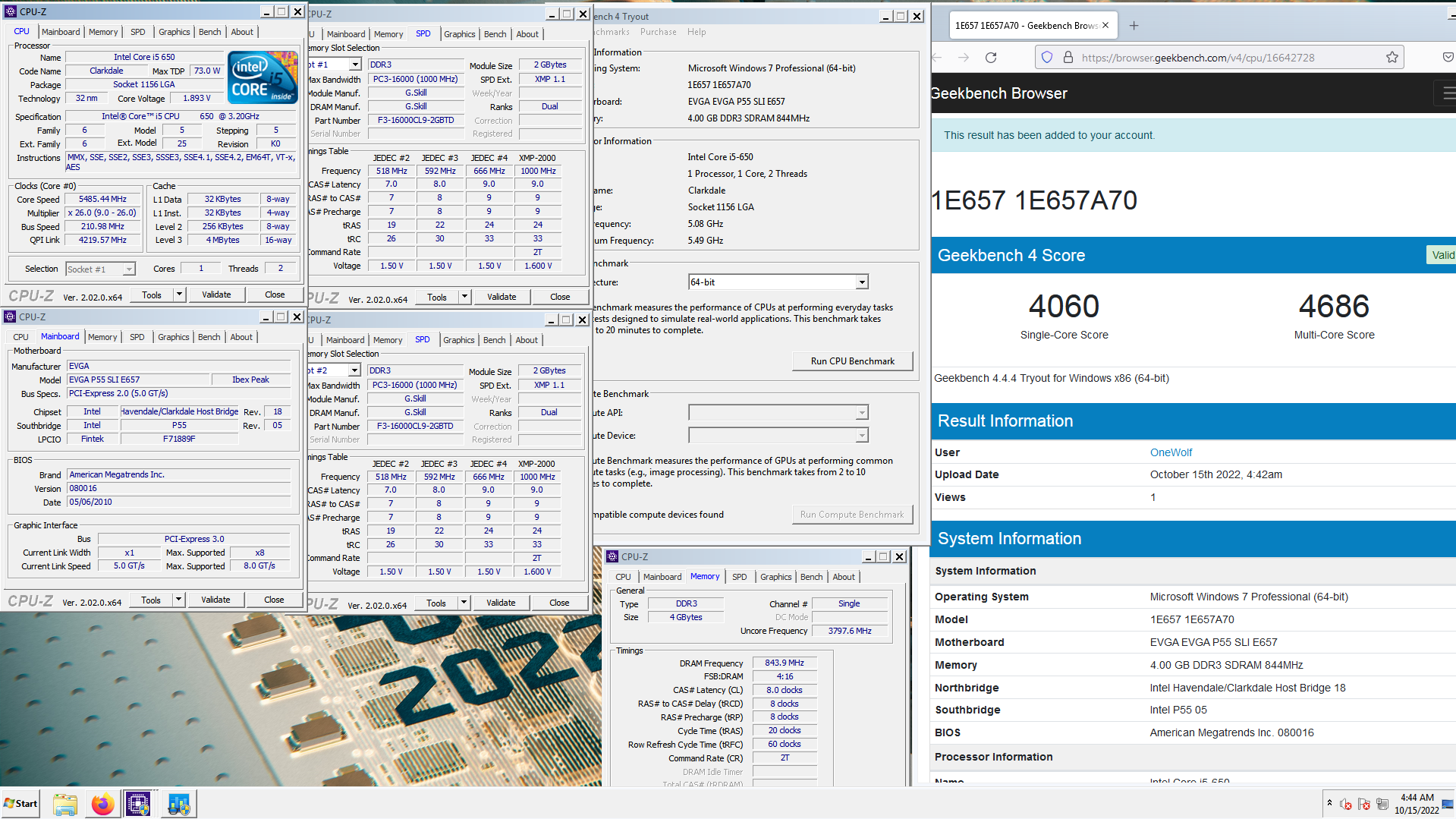The image size is (1456, 819).
Task: Click the green Valid badge
Action: pos(1442,255)
